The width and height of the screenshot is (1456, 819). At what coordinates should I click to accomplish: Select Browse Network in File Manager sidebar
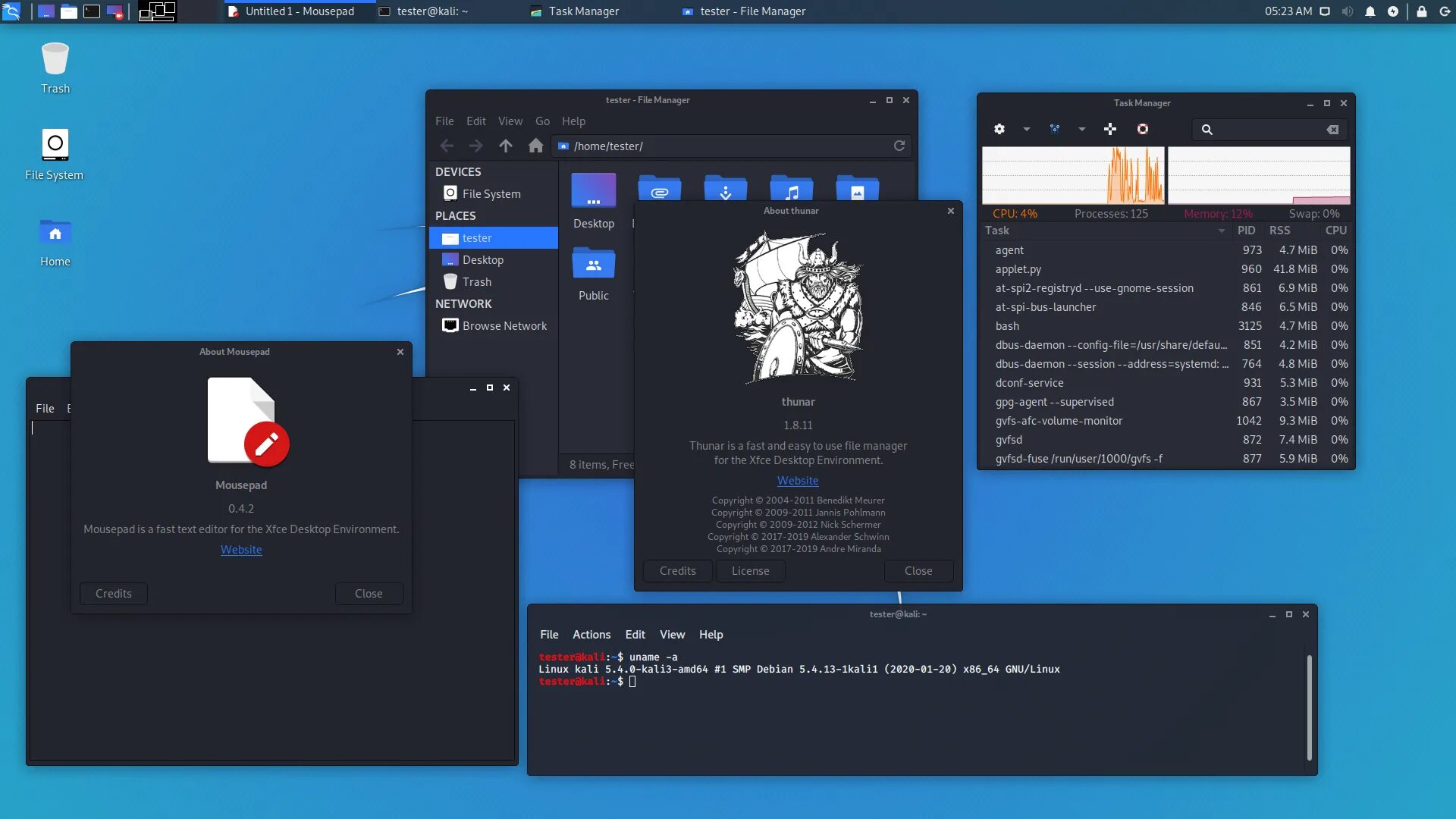[x=504, y=326]
